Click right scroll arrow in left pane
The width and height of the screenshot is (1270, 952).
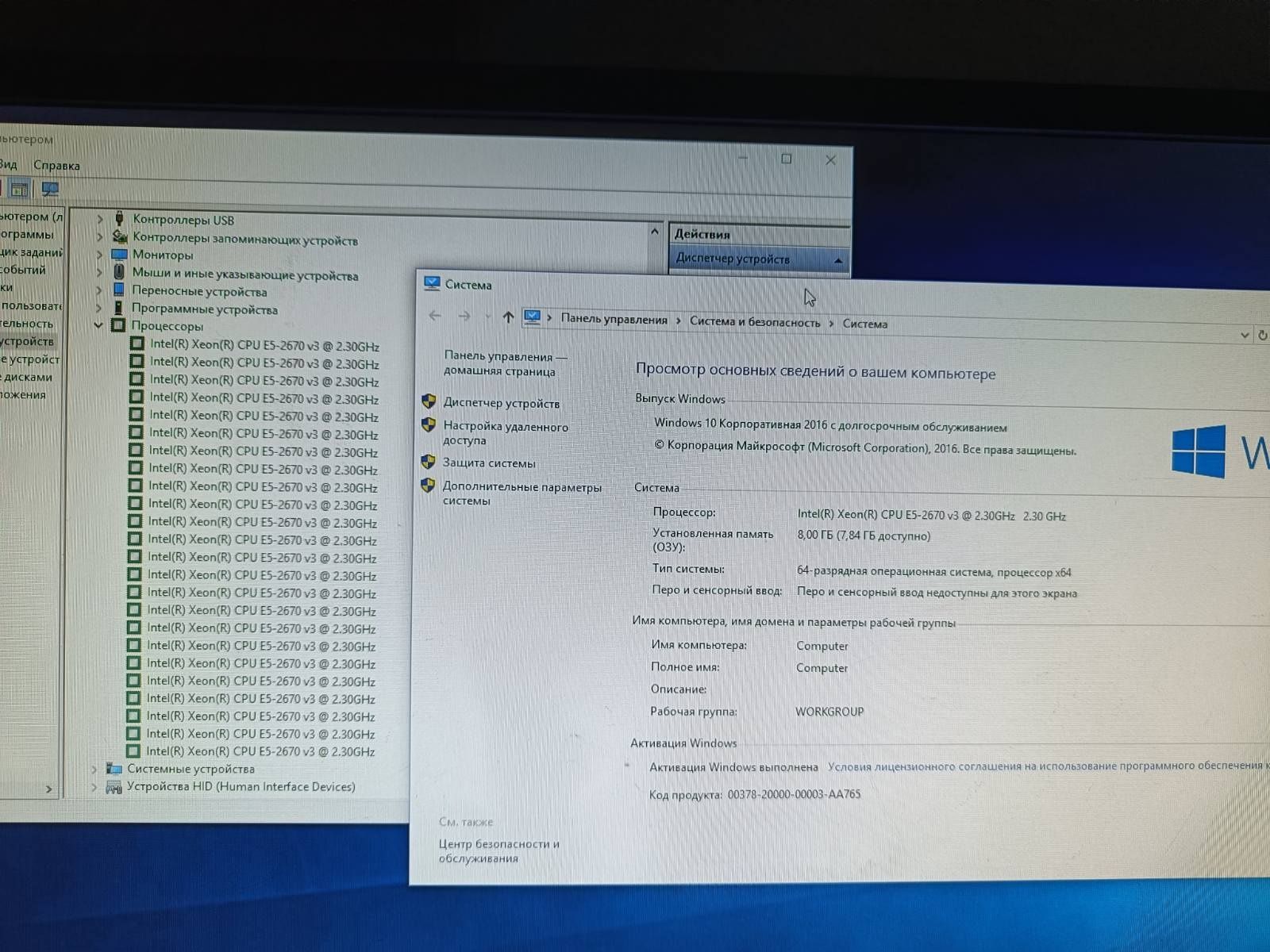coord(48,789)
